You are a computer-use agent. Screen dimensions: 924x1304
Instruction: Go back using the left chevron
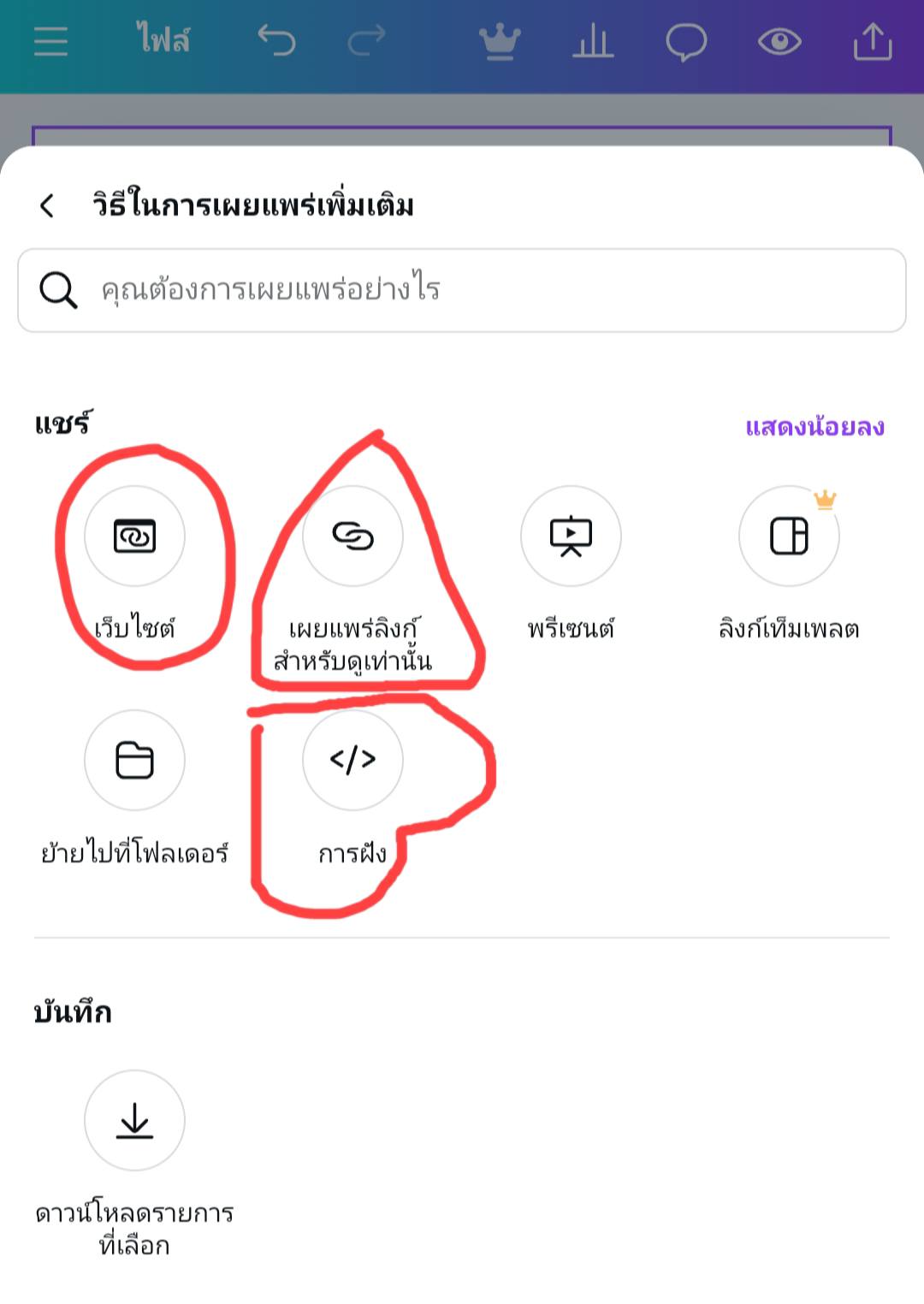click(x=48, y=205)
